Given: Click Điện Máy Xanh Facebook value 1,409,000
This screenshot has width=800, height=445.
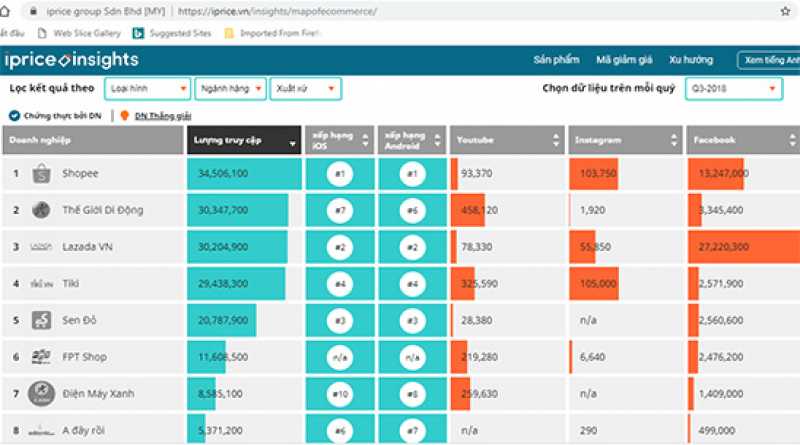Looking at the screenshot, I should (721, 394).
